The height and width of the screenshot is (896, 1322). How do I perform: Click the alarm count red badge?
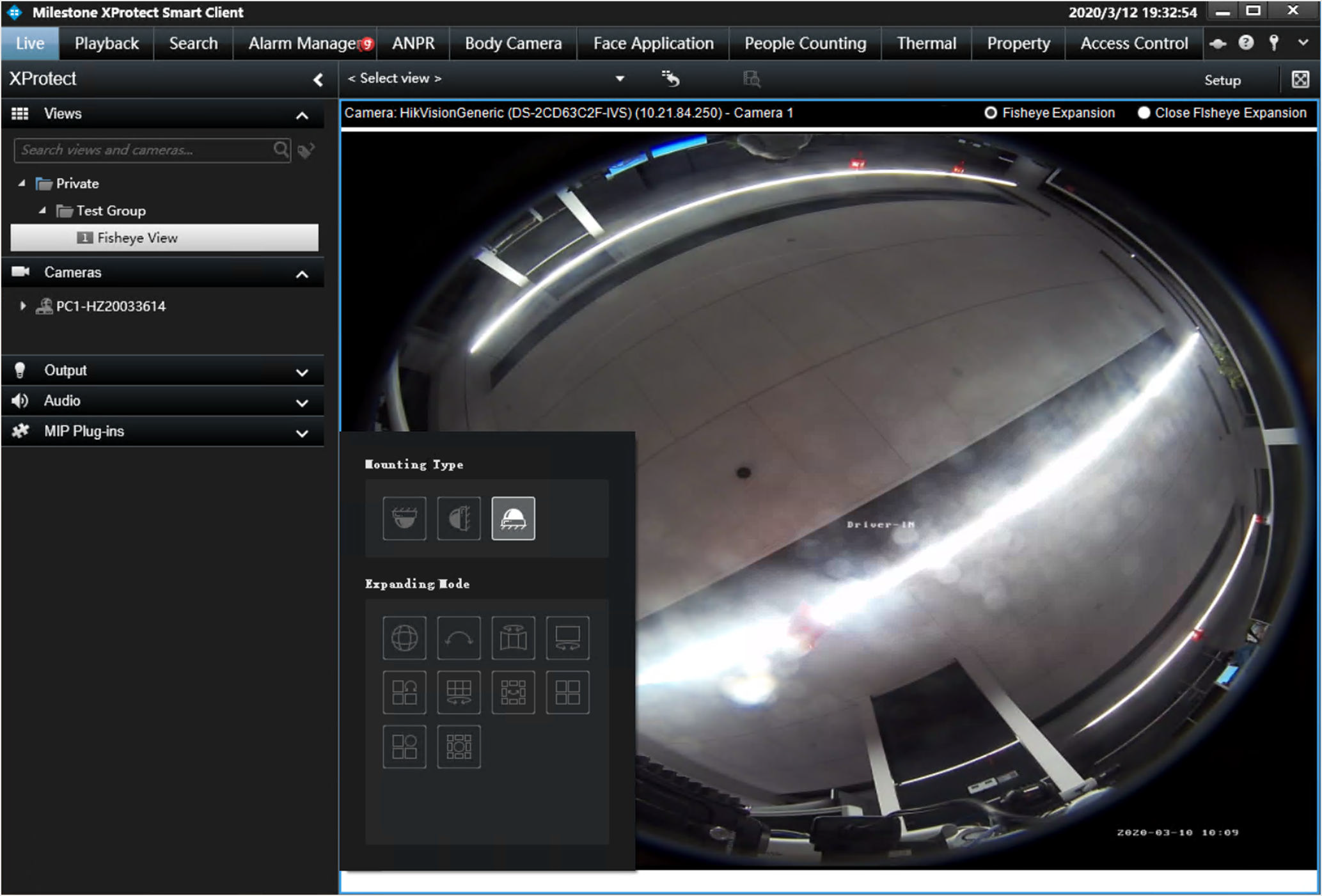[367, 44]
